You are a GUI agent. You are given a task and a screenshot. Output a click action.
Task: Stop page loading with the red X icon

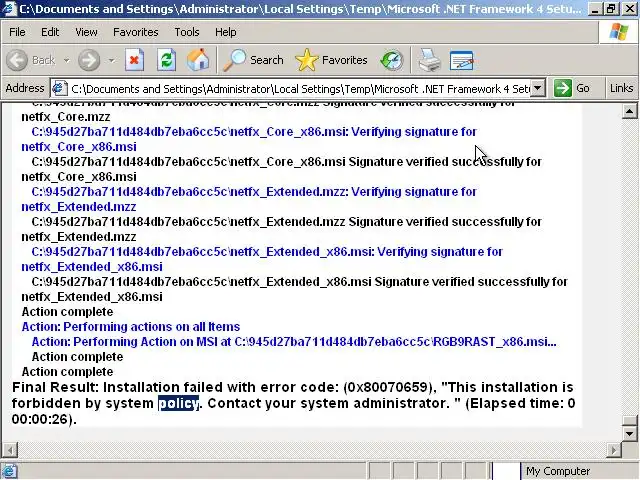click(134, 60)
